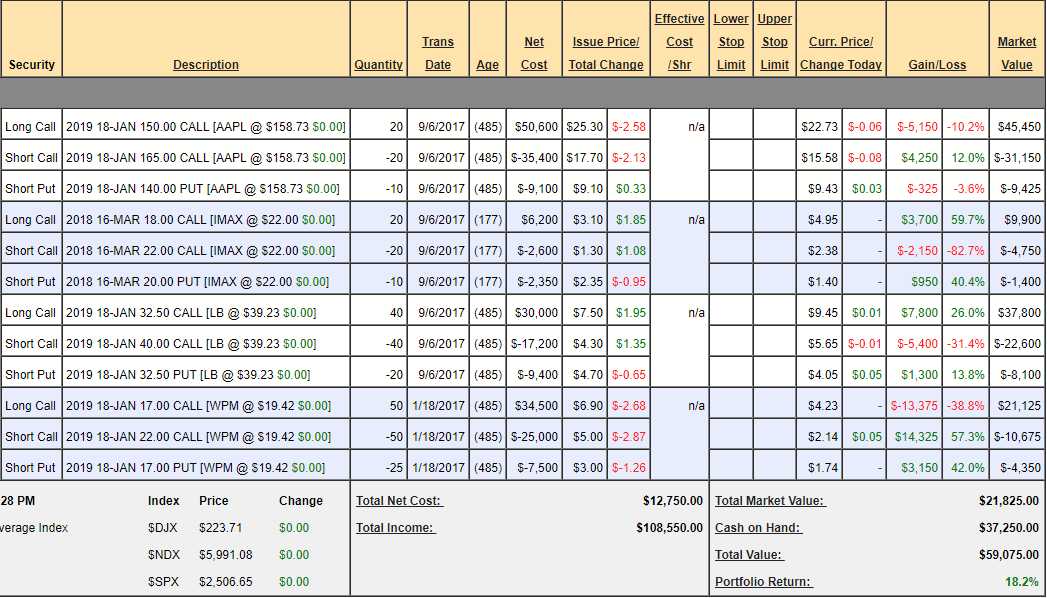Click Upper Stop Limit cell for LB Long Call
Screen dimensions: 1047x598
[x=773, y=313]
